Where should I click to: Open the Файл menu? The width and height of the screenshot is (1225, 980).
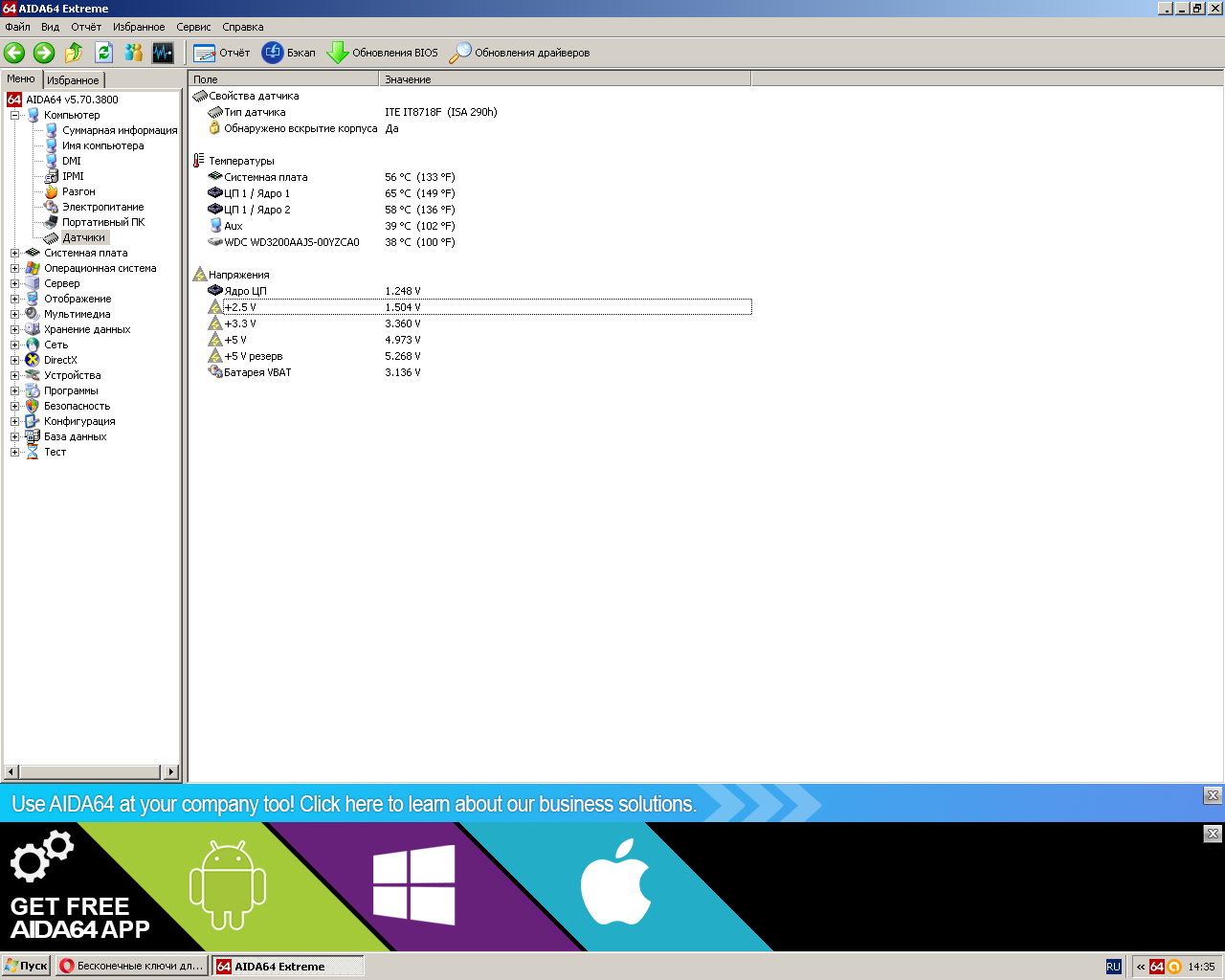coord(17,27)
